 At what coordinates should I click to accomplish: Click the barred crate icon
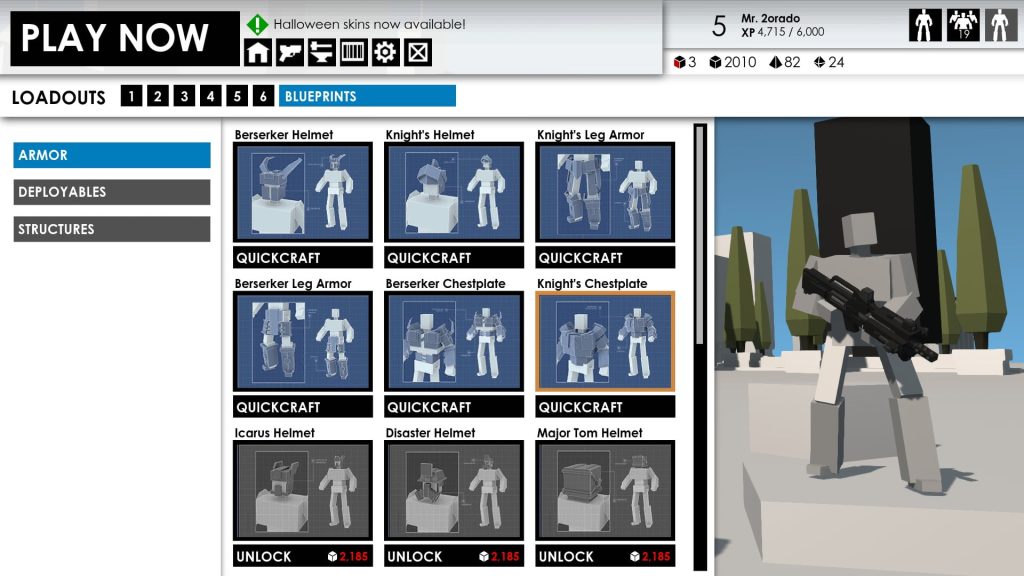click(x=353, y=52)
